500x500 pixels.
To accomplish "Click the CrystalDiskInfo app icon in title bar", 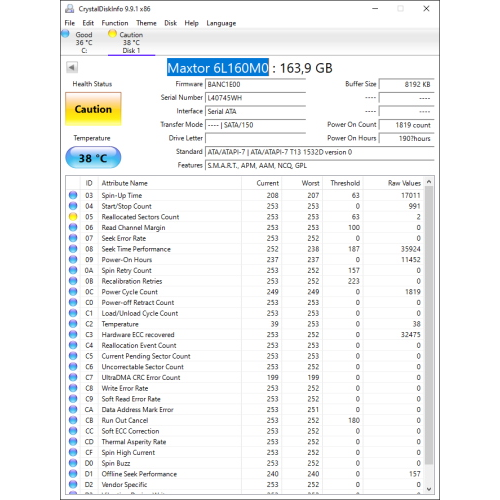I will point(70,9).
